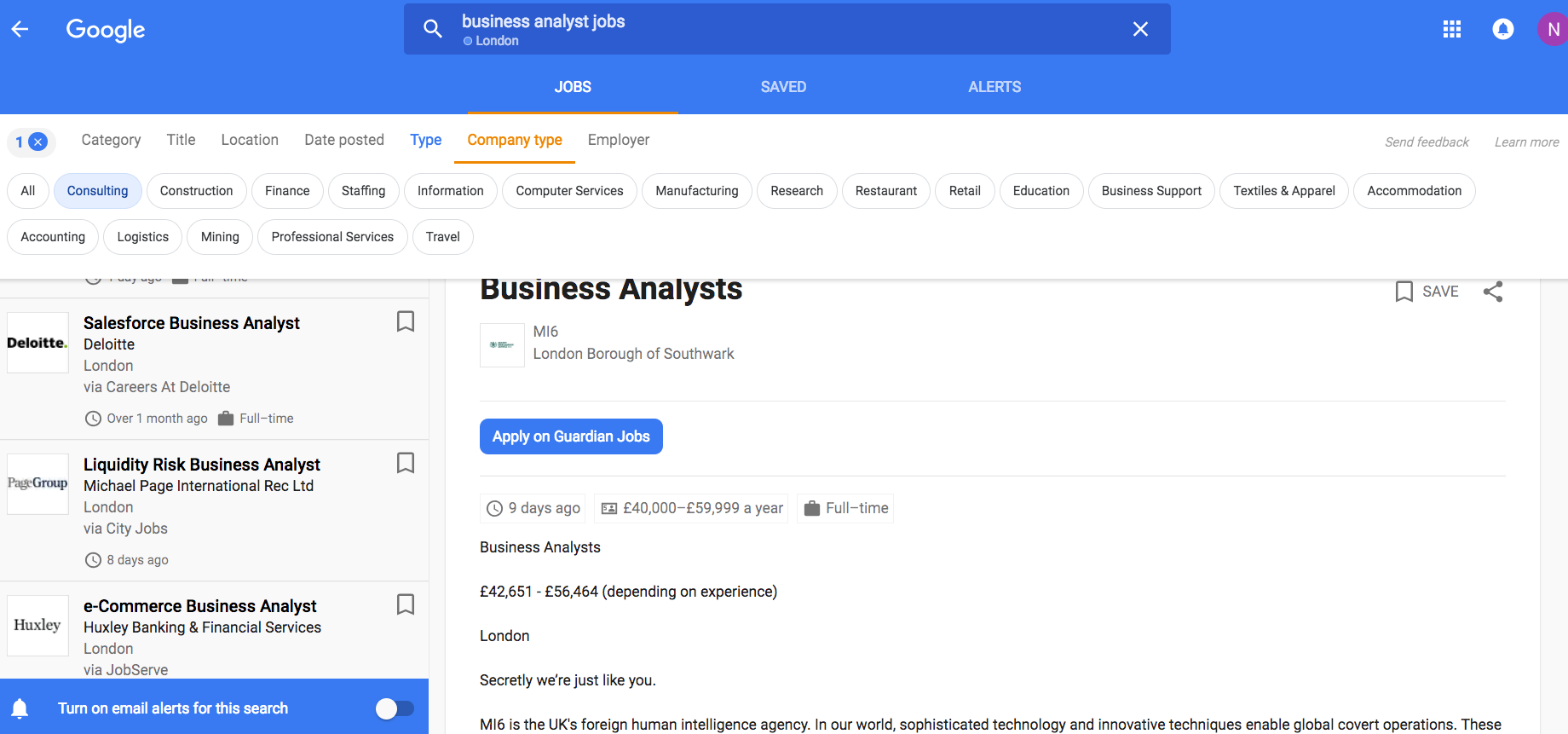
Task: Filter by Education chip
Action: point(1041,191)
